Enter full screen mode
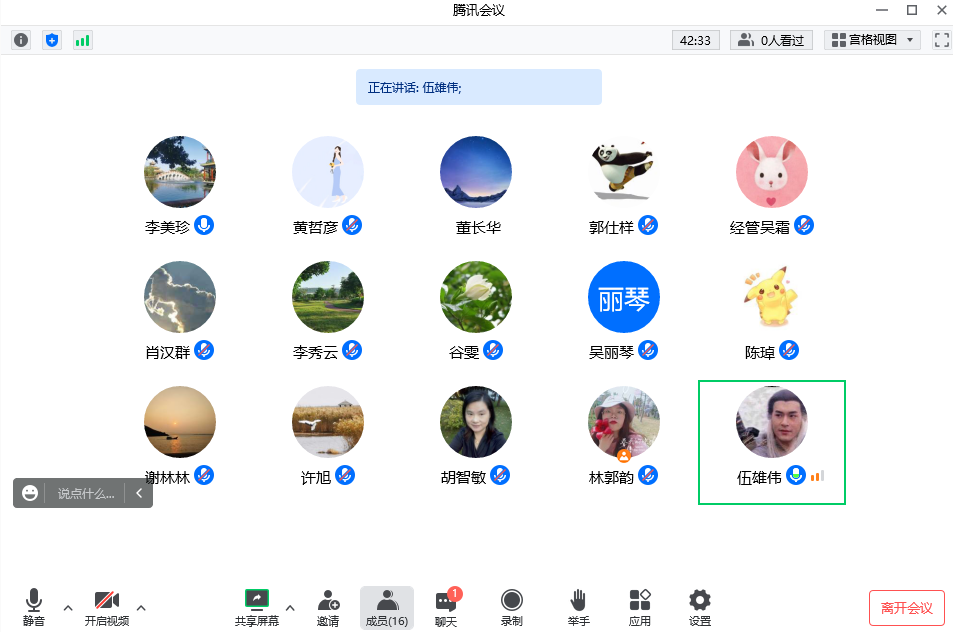The height and width of the screenshot is (632, 953). pyautogui.click(x=940, y=40)
